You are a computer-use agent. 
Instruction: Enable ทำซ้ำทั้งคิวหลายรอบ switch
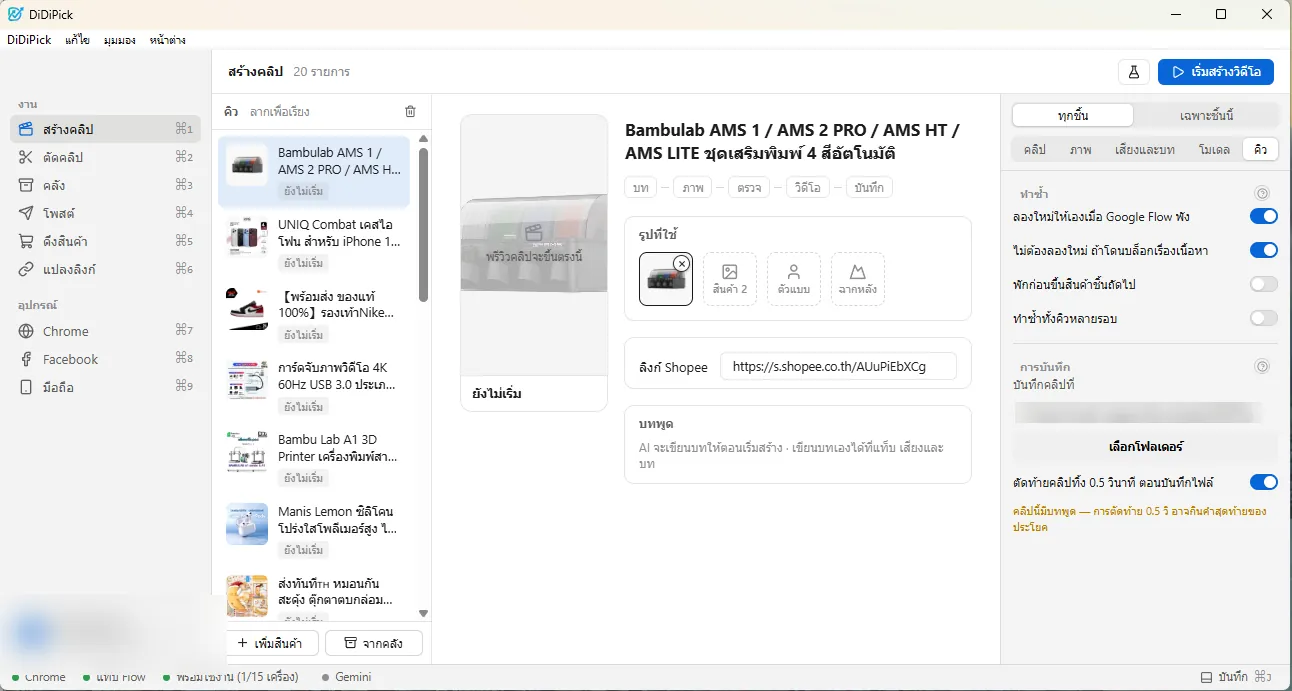pos(1264,318)
